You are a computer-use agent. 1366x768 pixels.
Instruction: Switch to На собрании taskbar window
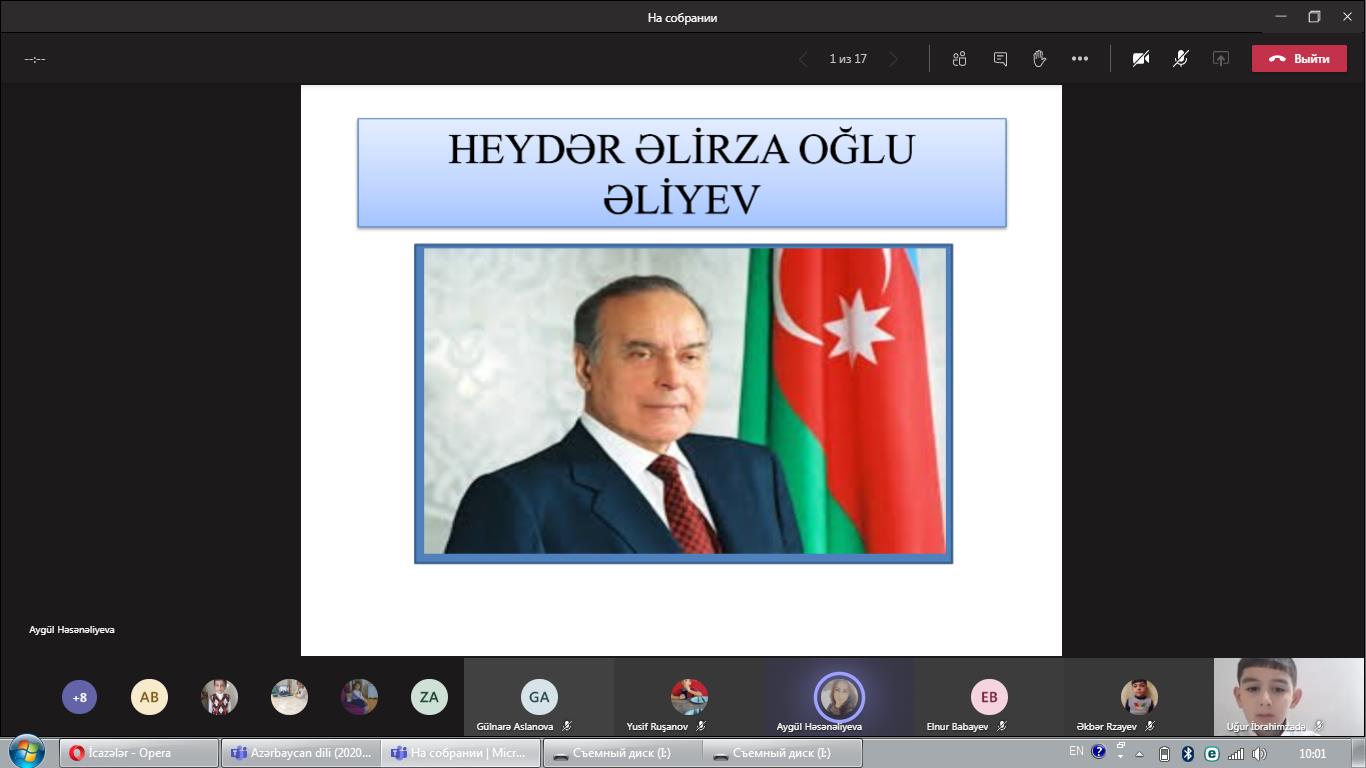pyautogui.click(x=461, y=753)
